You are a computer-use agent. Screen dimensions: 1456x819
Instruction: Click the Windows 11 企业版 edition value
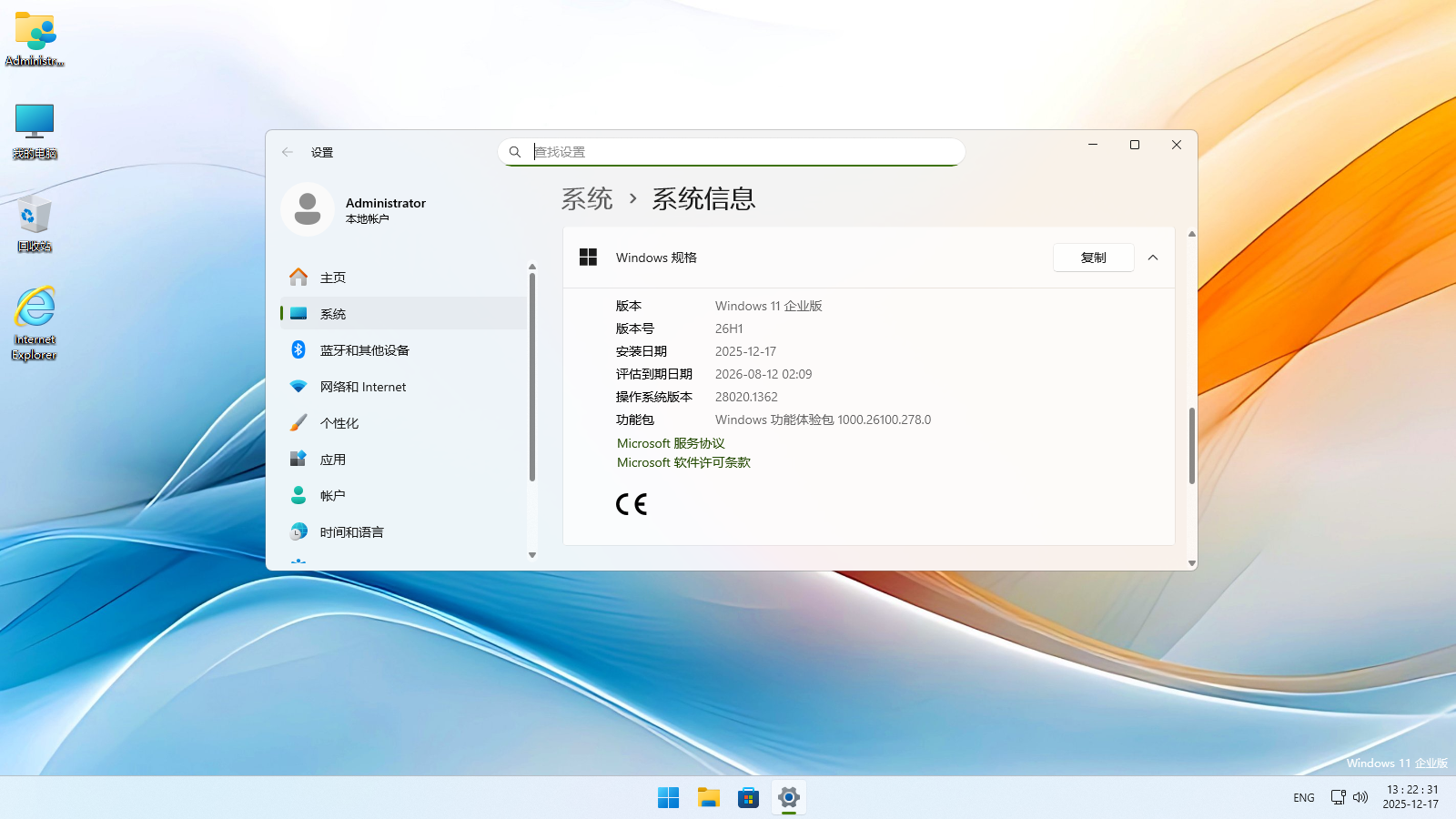(x=768, y=306)
